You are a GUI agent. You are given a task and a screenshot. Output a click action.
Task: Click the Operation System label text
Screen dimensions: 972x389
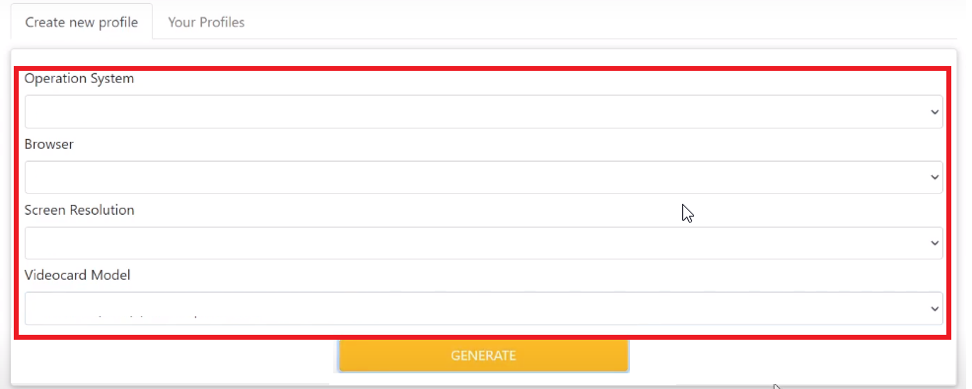pyautogui.click(x=79, y=79)
